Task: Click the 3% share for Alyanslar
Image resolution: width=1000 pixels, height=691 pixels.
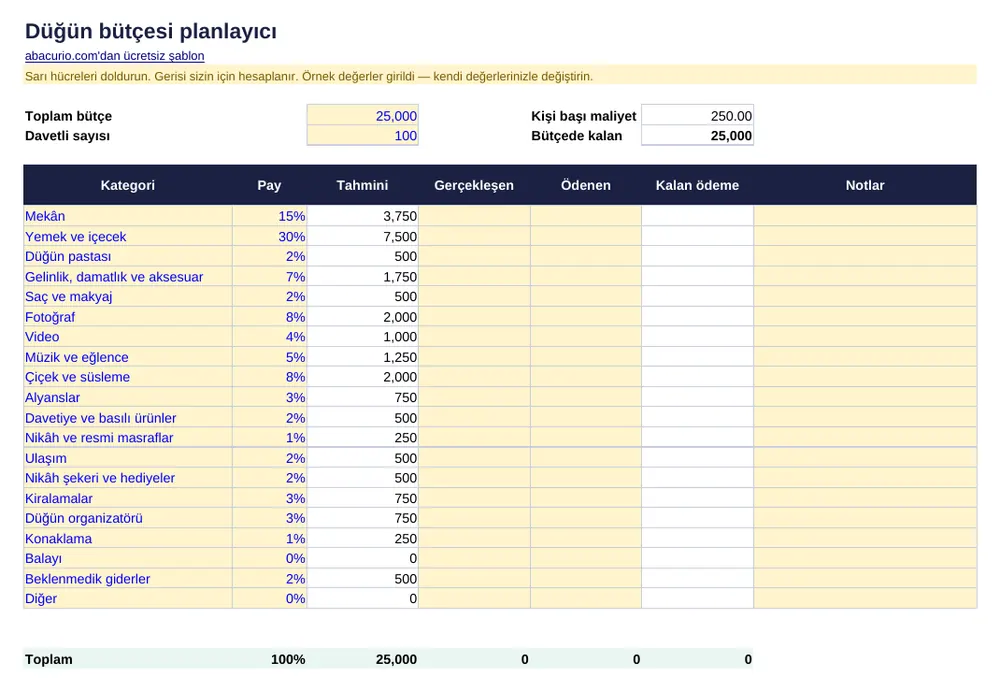Action: coord(270,397)
